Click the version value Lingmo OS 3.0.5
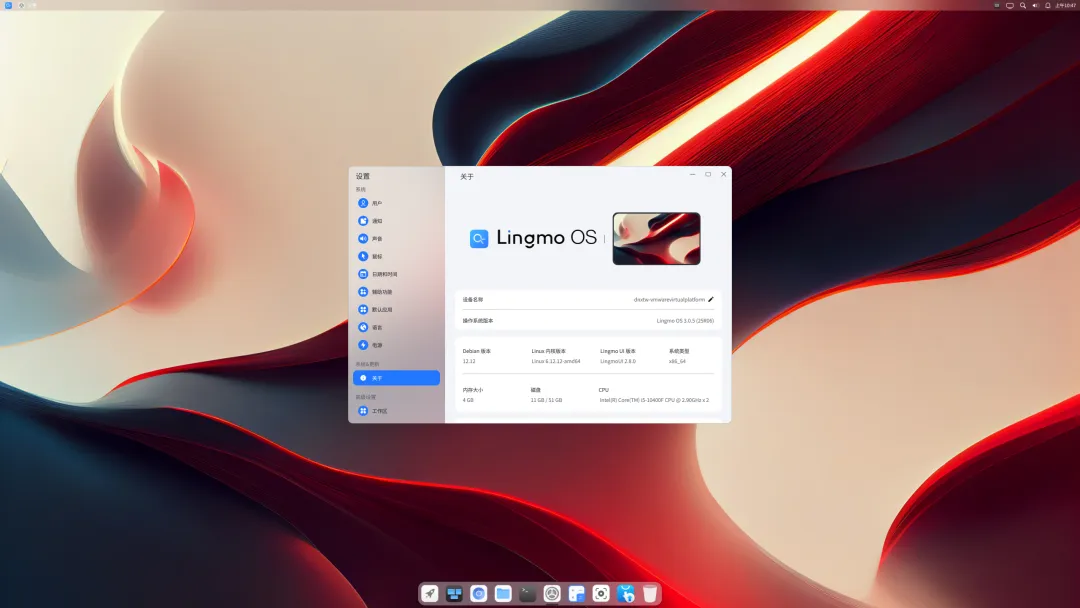The image size is (1080, 608). pos(685,321)
